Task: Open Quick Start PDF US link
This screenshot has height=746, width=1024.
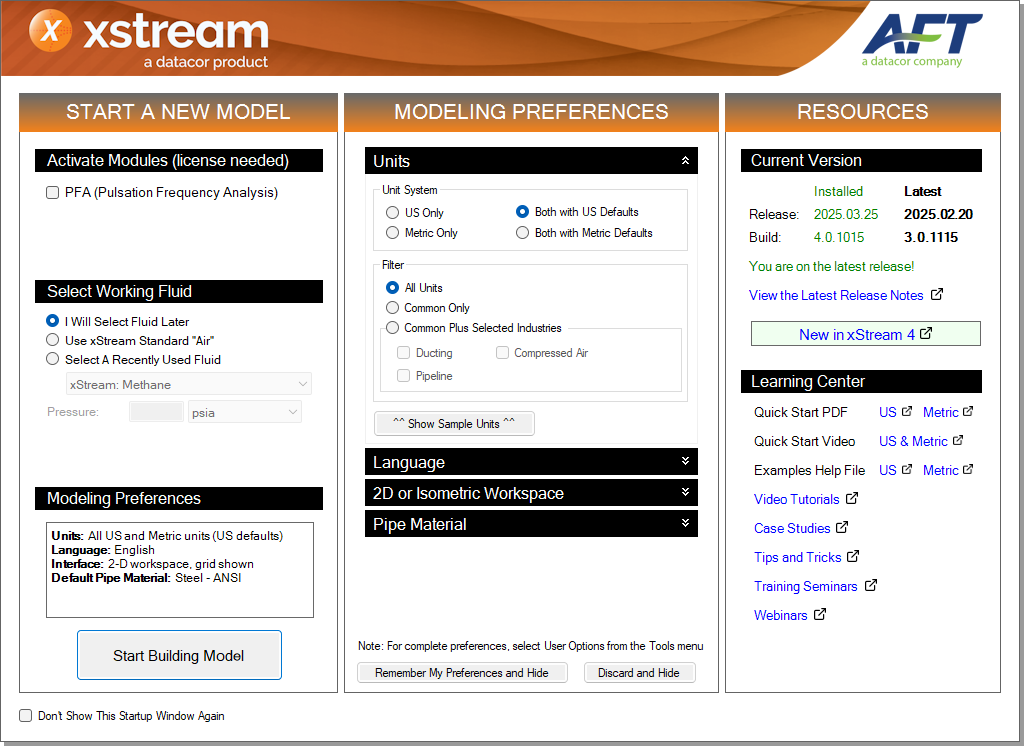Action: (x=888, y=412)
